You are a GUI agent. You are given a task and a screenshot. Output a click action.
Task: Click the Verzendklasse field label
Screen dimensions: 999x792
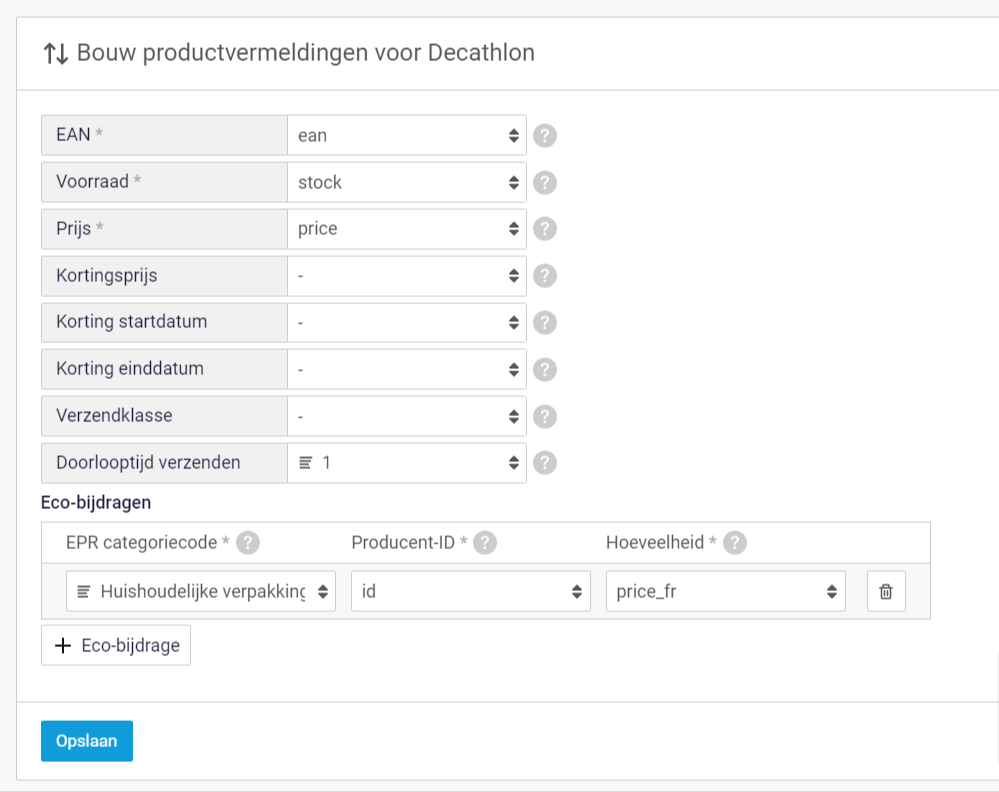[114, 415]
